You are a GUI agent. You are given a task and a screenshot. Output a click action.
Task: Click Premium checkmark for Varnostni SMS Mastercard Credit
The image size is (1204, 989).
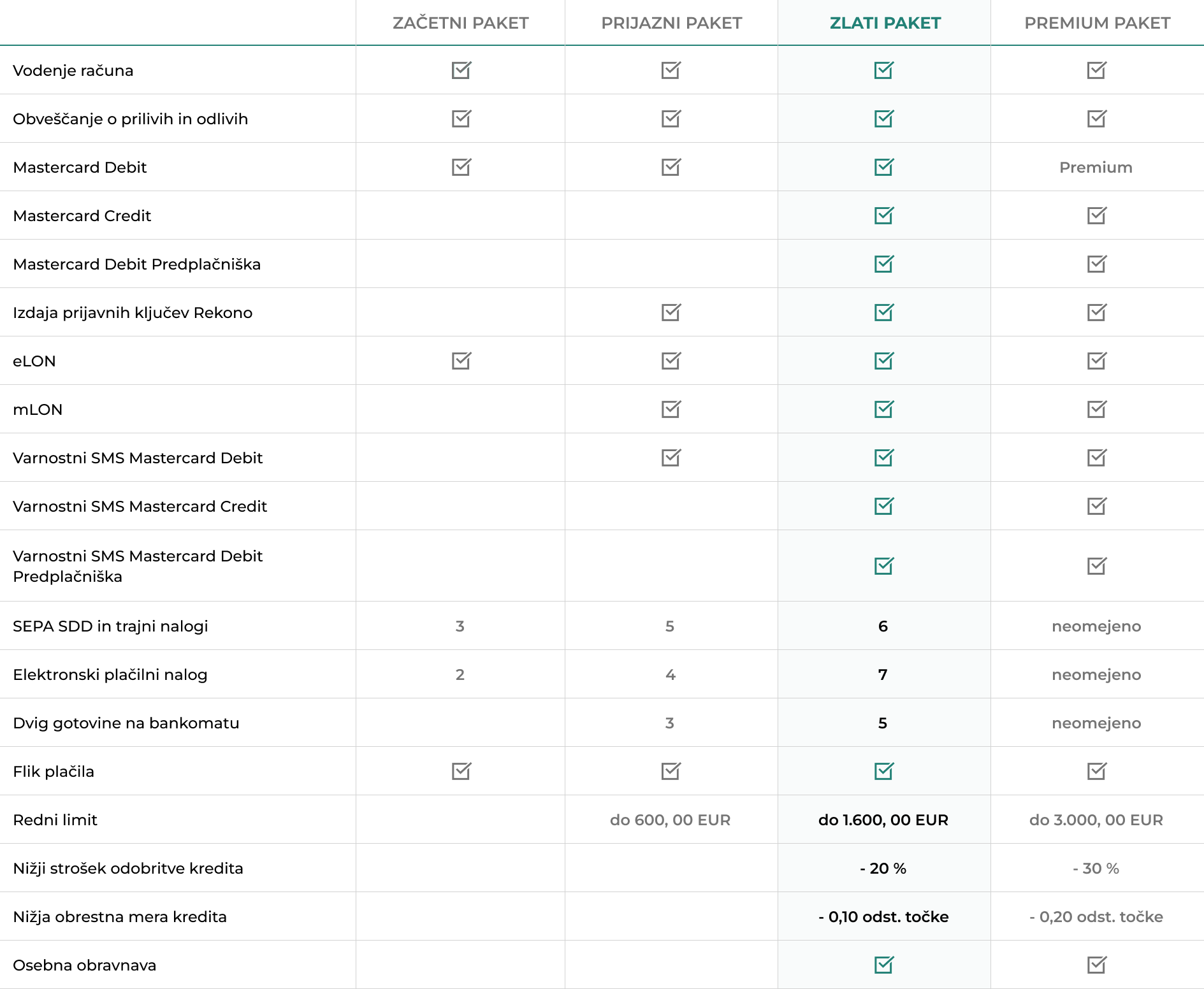[1096, 506]
